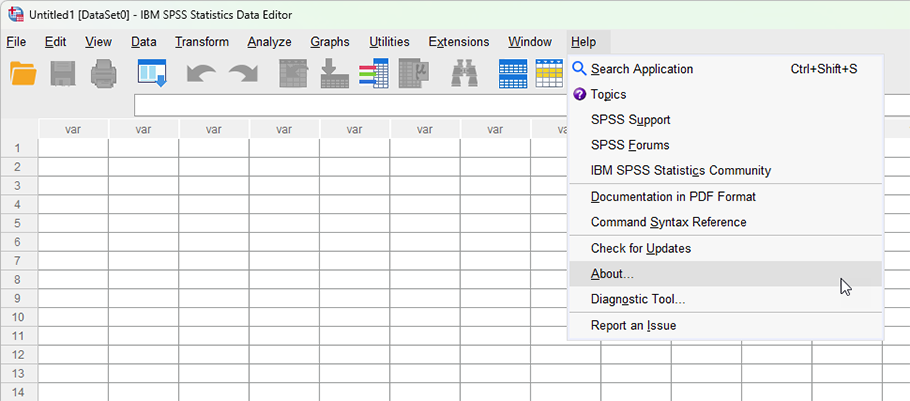Click the Save floppy disk icon
Viewport: 910px width, 401px height.
pyautogui.click(x=63, y=74)
